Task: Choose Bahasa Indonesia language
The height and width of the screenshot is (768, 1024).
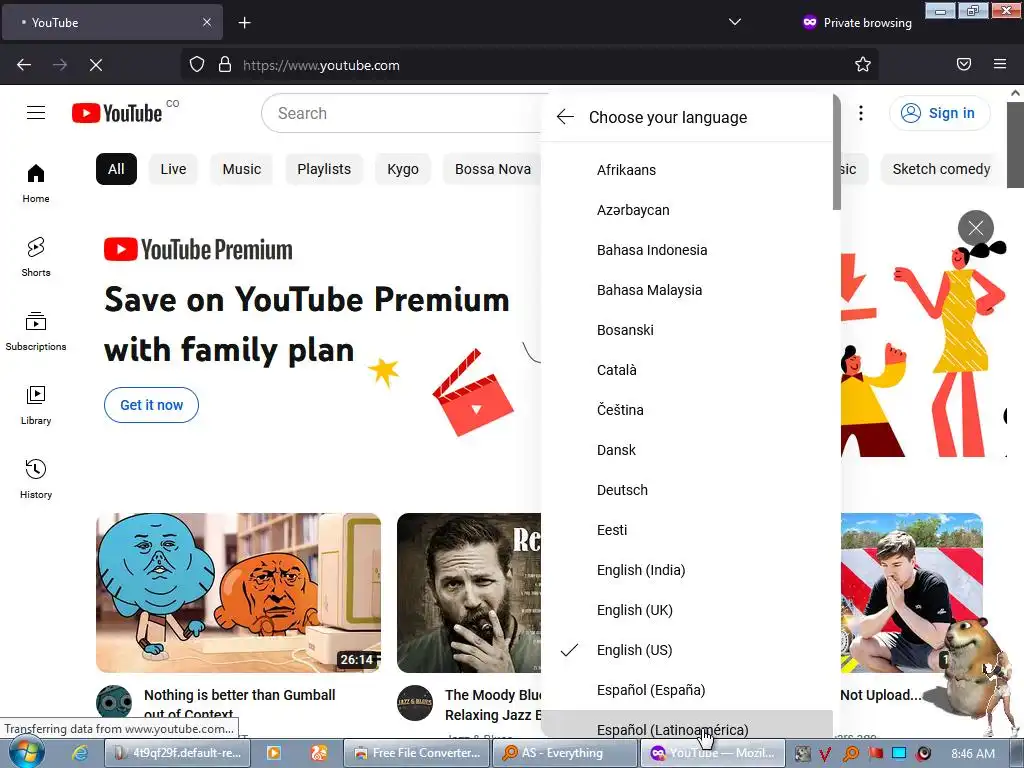Action: (687, 250)
